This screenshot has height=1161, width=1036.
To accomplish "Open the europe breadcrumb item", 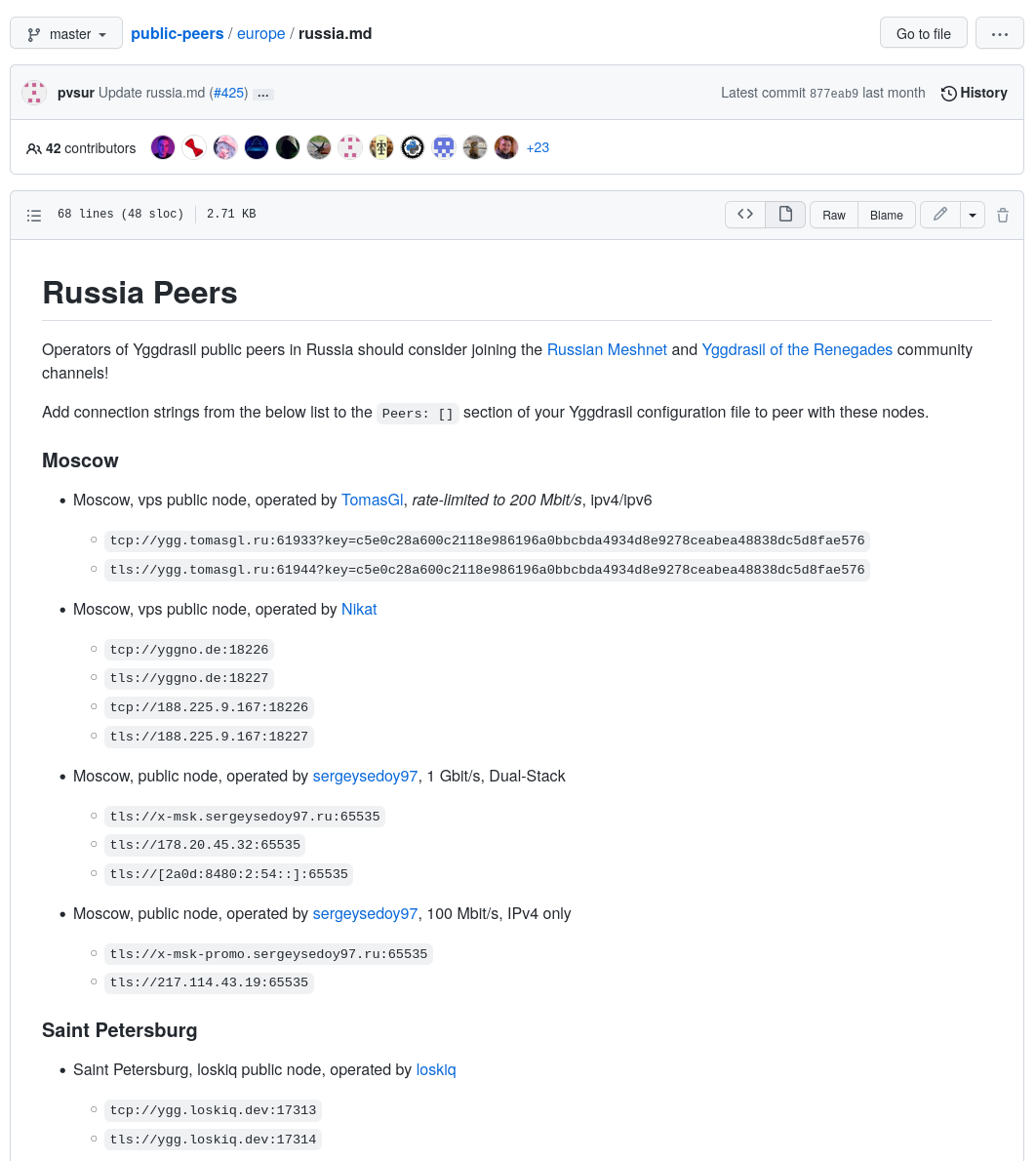I will (260, 33).
